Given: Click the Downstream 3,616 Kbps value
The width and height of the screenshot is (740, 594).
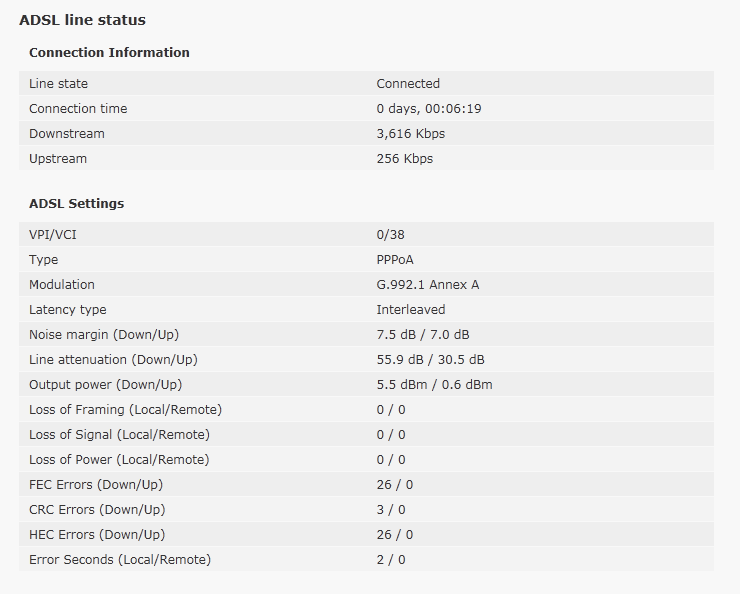Looking at the screenshot, I should click(410, 134).
